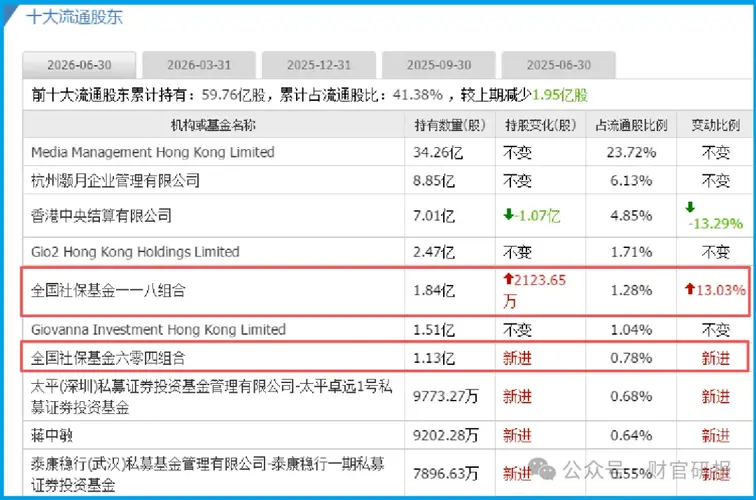Select 香港中央结算有限公司 name

tap(101, 216)
